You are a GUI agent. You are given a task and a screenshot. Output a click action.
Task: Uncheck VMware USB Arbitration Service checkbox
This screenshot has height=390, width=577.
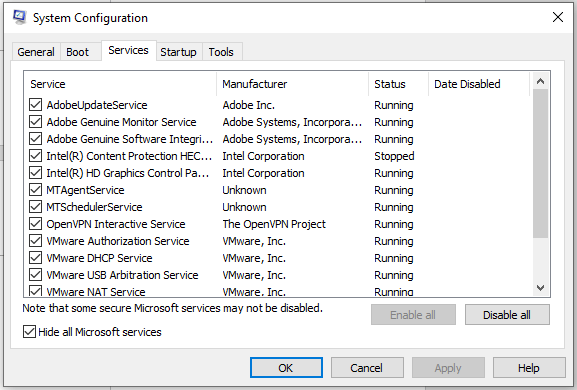[35, 274]
